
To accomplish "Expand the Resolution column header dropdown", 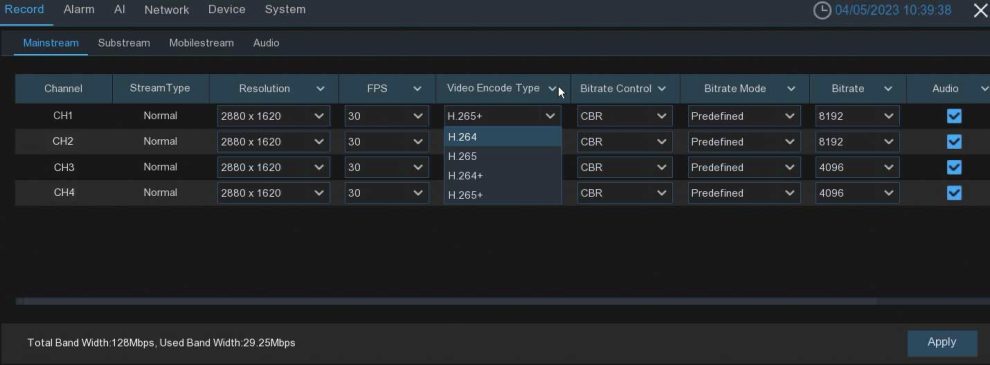I will point(320,89).
